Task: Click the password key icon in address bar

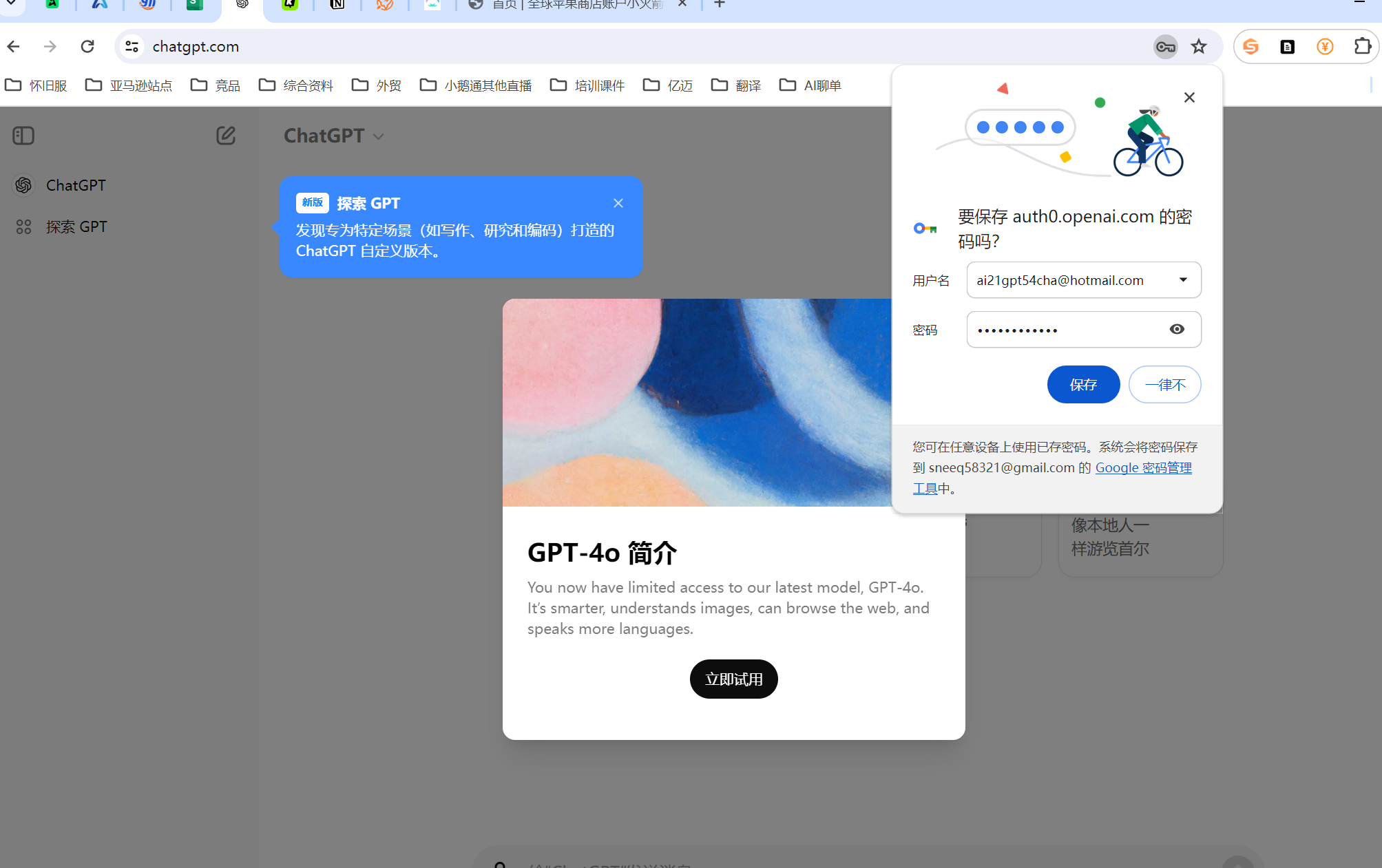Action: coord(1166,47)
